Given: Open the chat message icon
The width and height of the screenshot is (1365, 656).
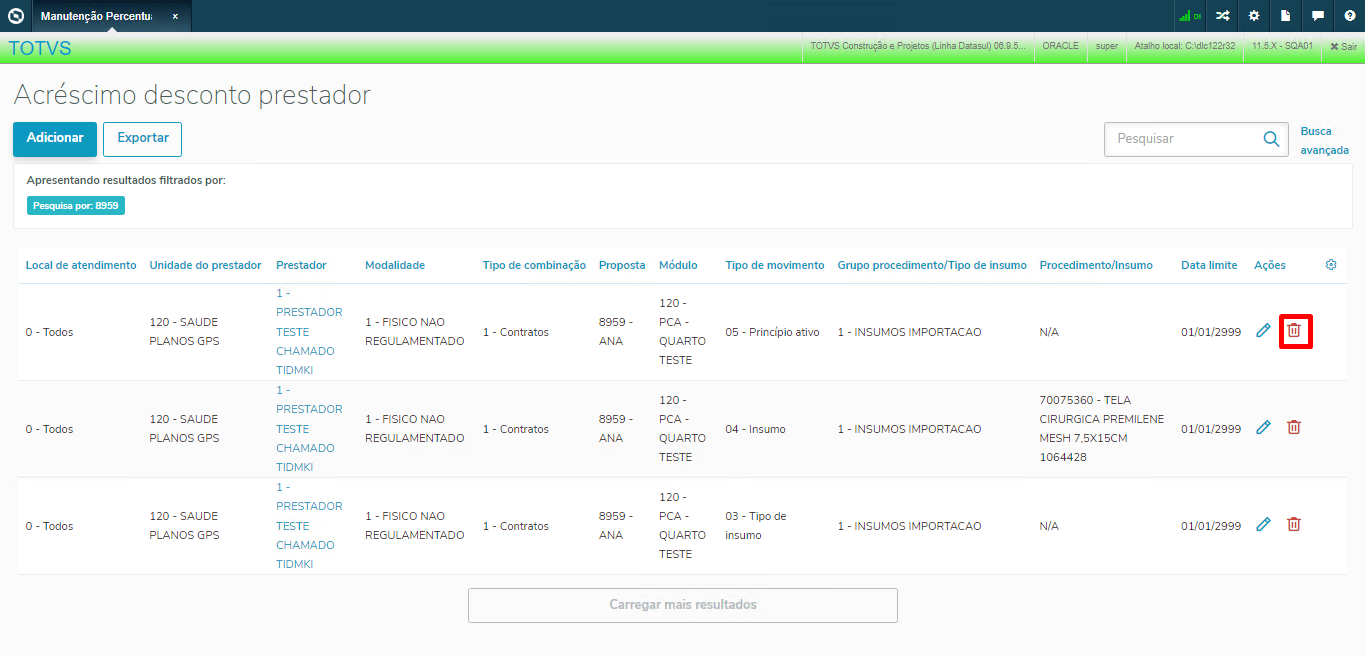Looking at the screenshot, I should [1318, 16].
